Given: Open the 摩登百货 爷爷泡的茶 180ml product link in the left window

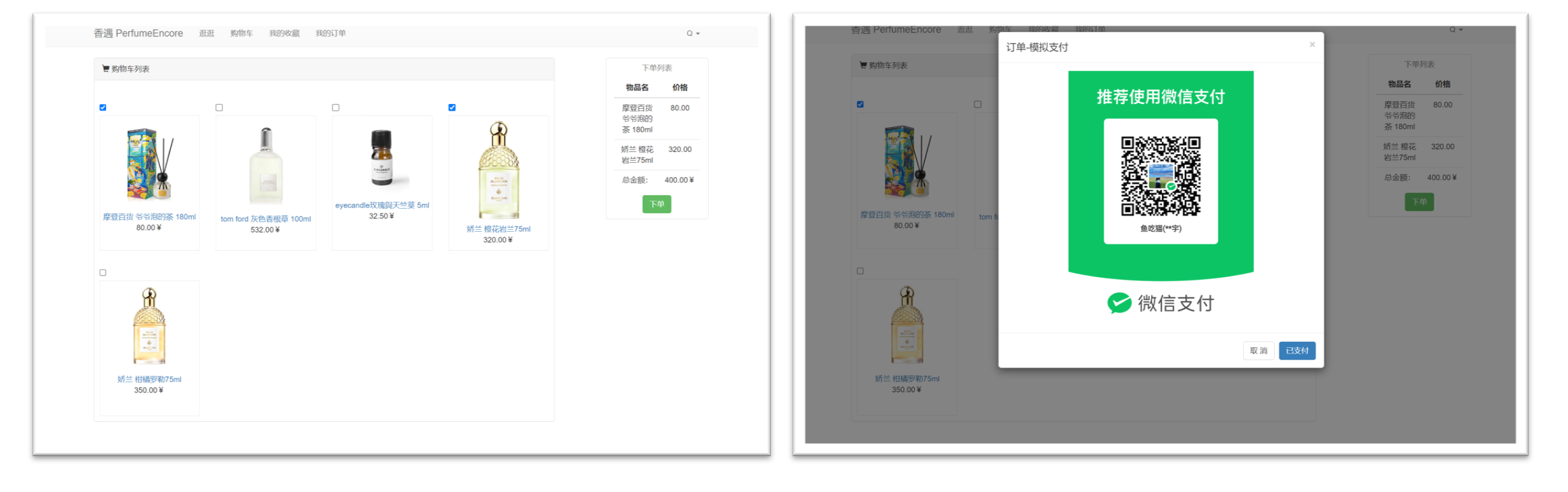Looking at the screenshot, I should click(x=149, y=217).
